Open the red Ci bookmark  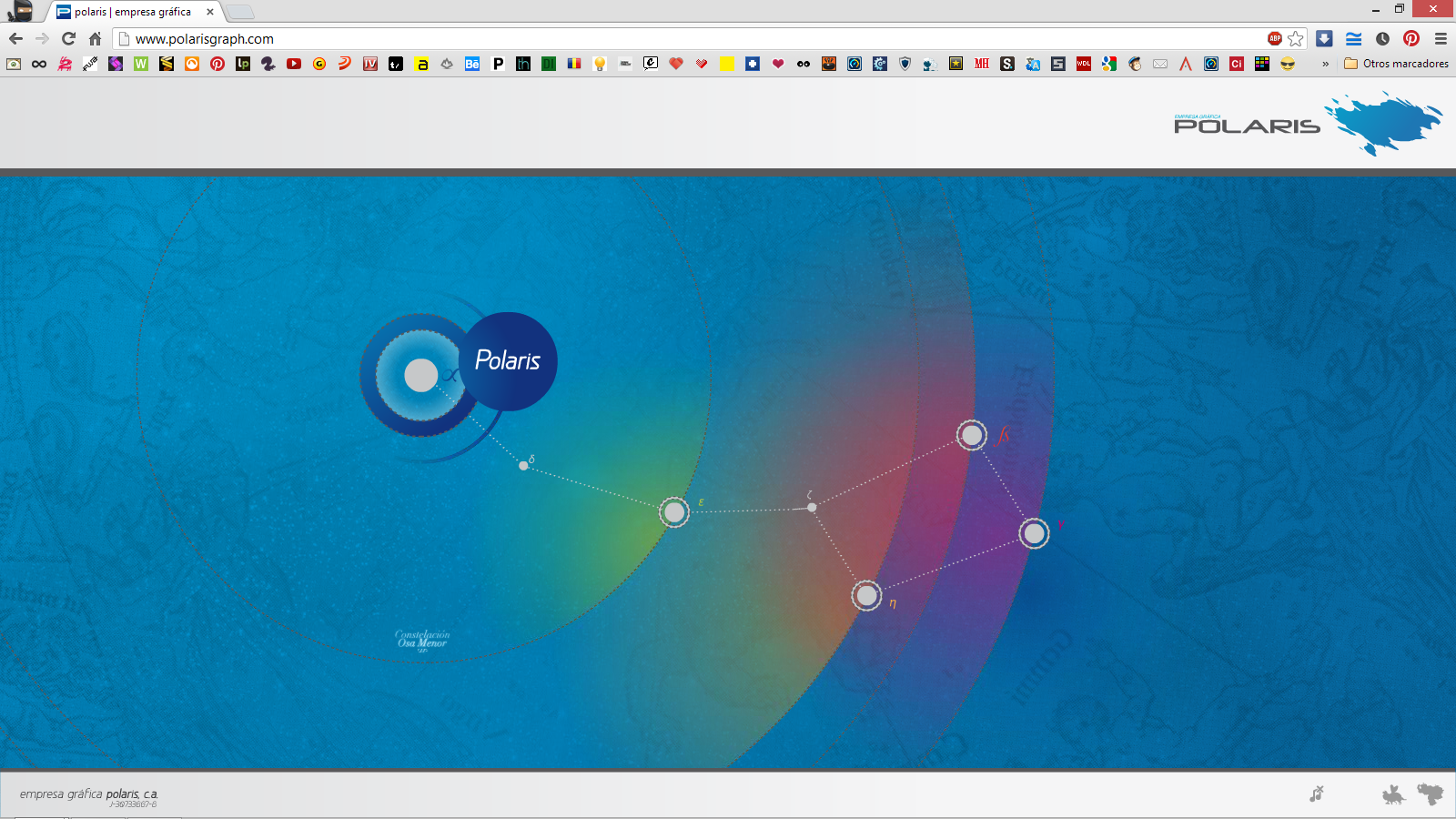coord(1237,64)
